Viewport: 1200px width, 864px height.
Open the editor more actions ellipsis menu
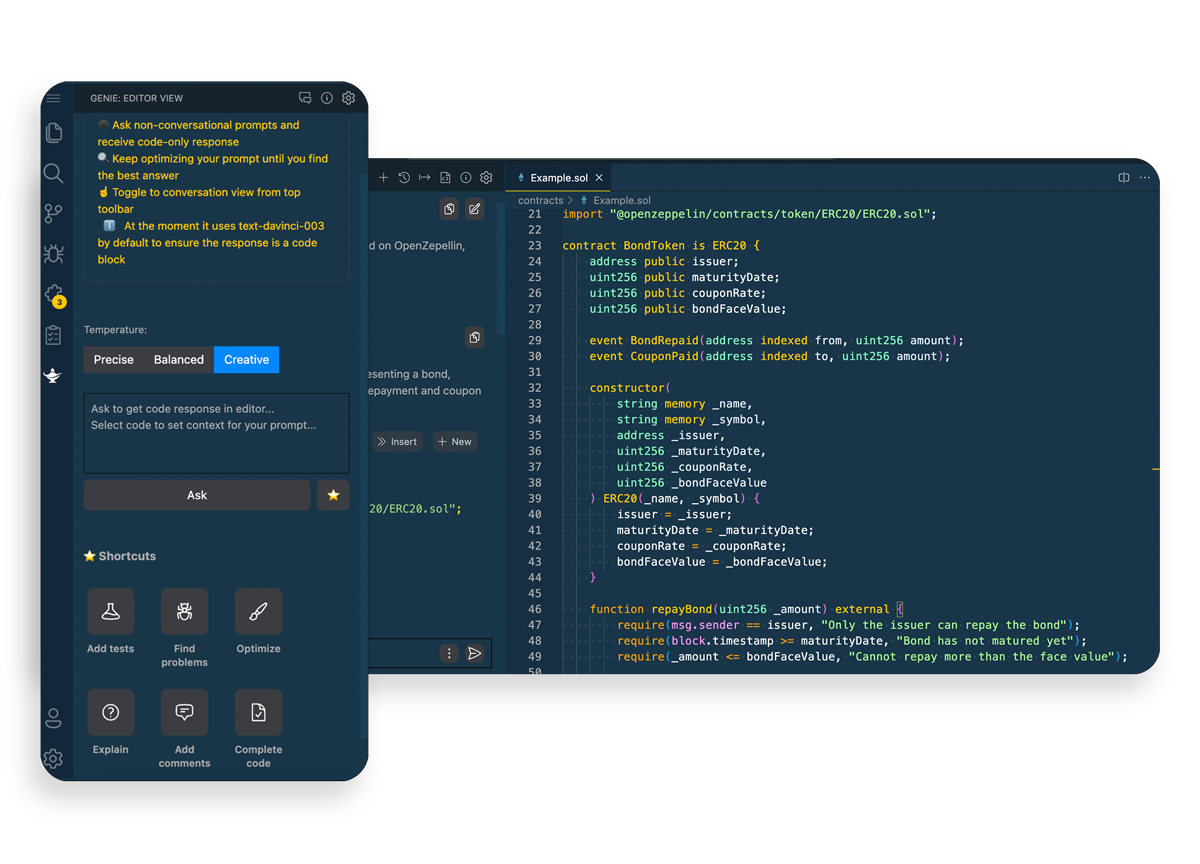(x=1145, y=177)
